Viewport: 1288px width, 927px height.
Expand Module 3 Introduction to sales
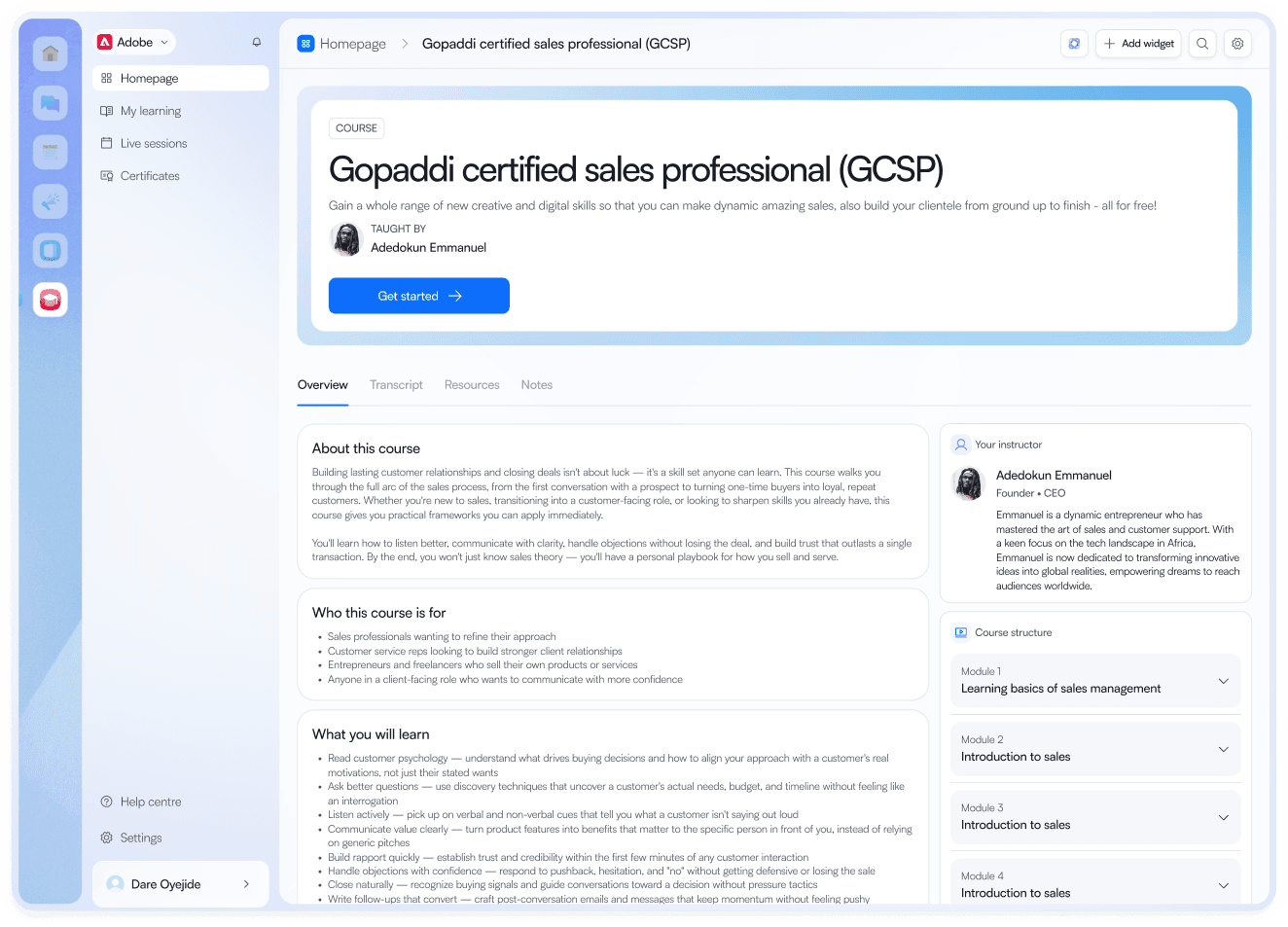[x=1095, y=817]
